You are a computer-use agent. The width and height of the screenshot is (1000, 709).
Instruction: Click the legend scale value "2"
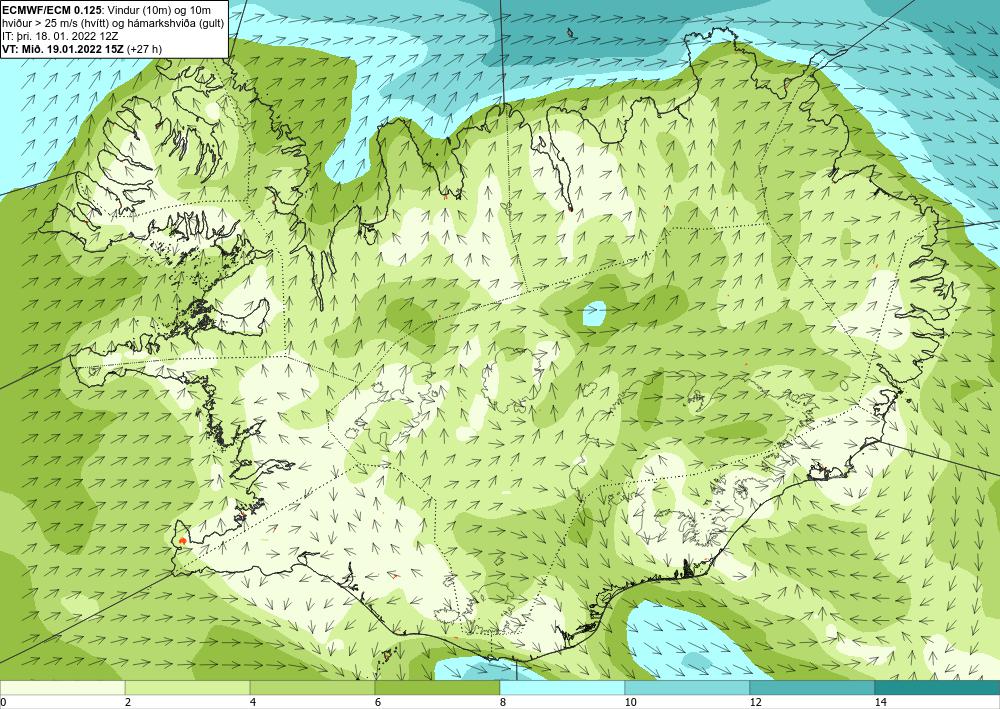(128, 702)
